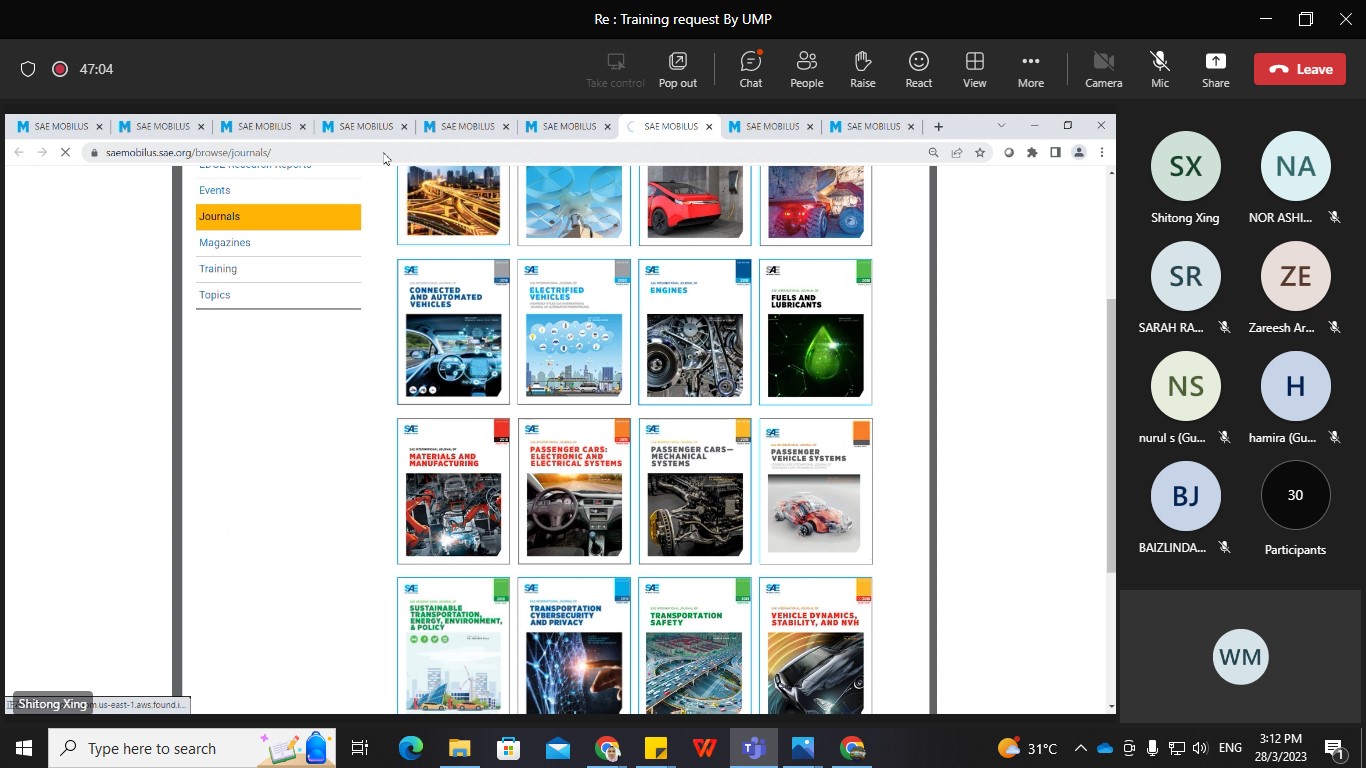
Task: Open Vehicle Dynamics Stability NVH journal
Action: [816, 645]
